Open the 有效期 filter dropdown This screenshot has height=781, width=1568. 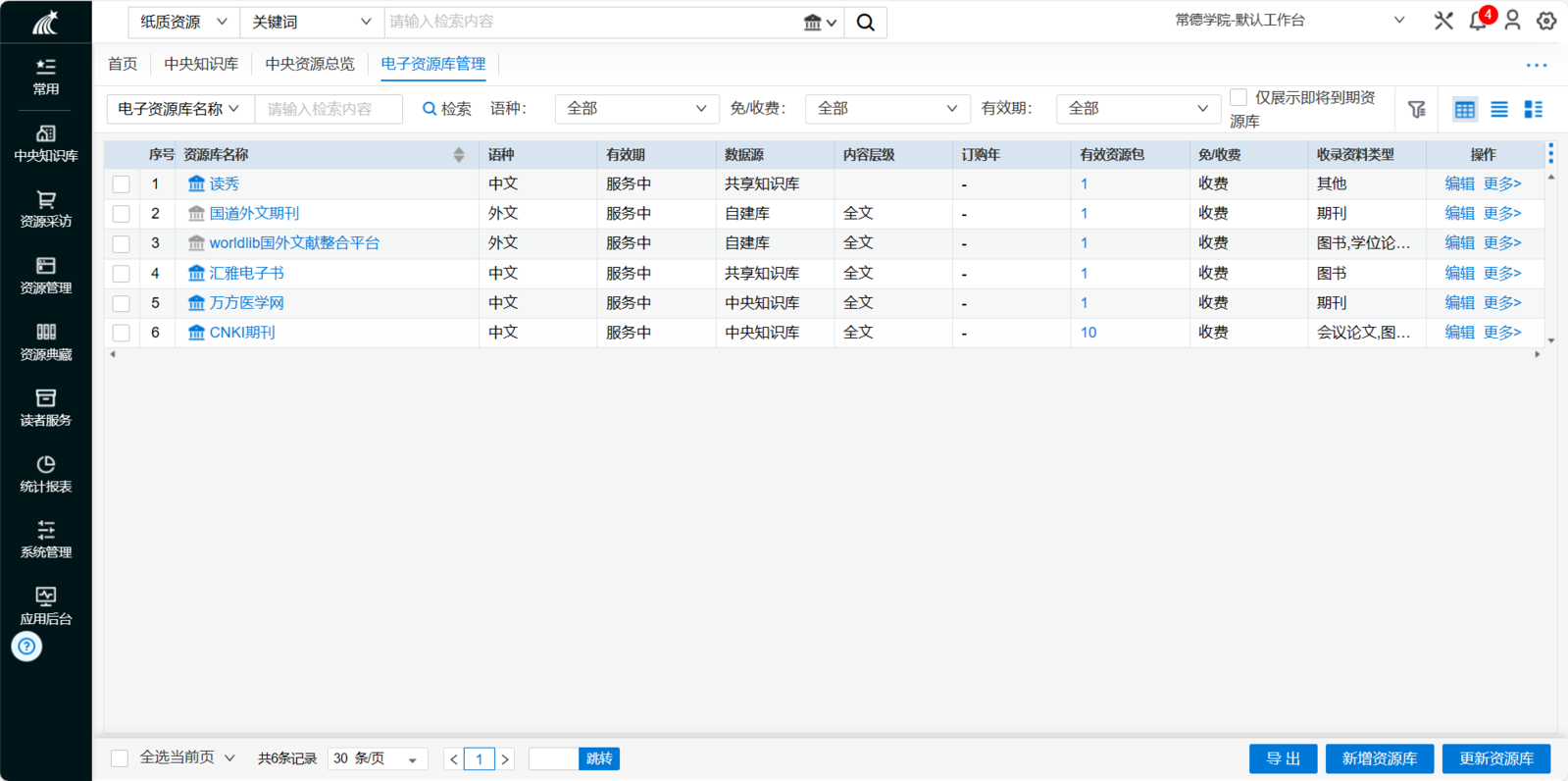coord(1138,109)
